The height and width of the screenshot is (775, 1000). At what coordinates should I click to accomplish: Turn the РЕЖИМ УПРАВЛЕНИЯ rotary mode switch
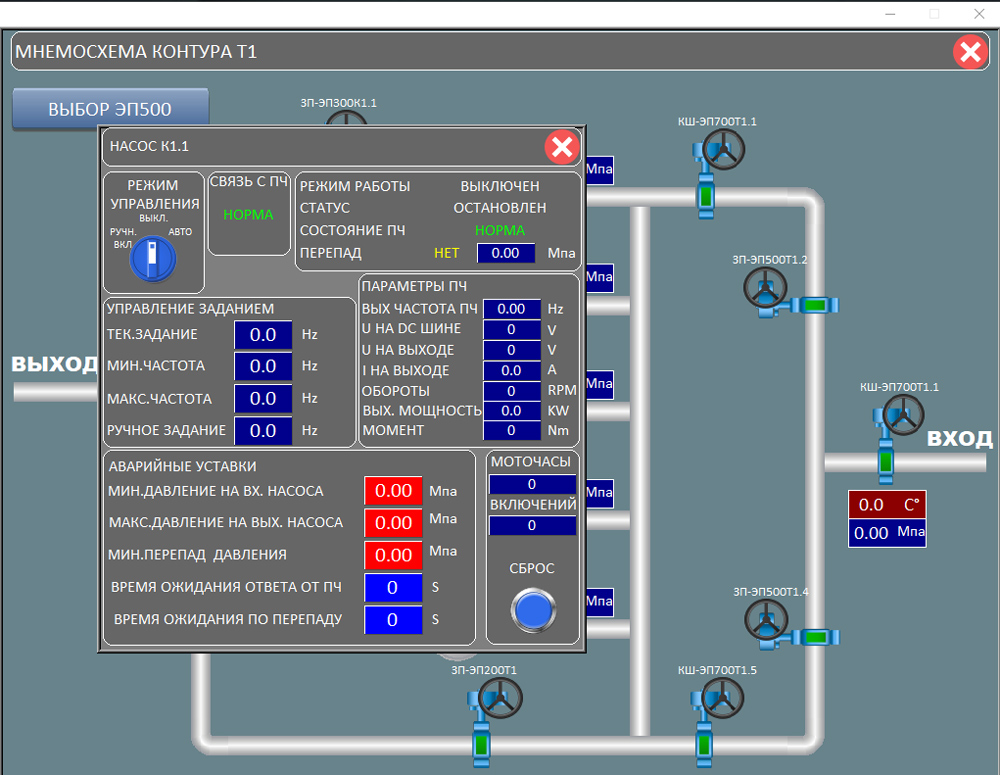152,259
